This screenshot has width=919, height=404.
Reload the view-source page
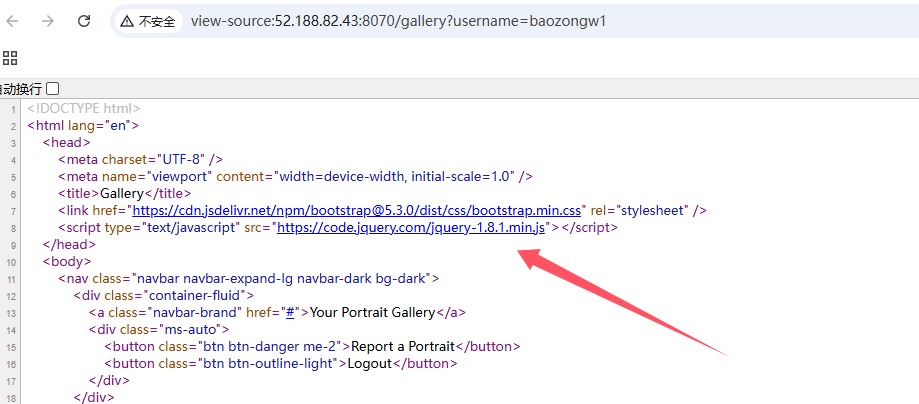tap(84, 20)
